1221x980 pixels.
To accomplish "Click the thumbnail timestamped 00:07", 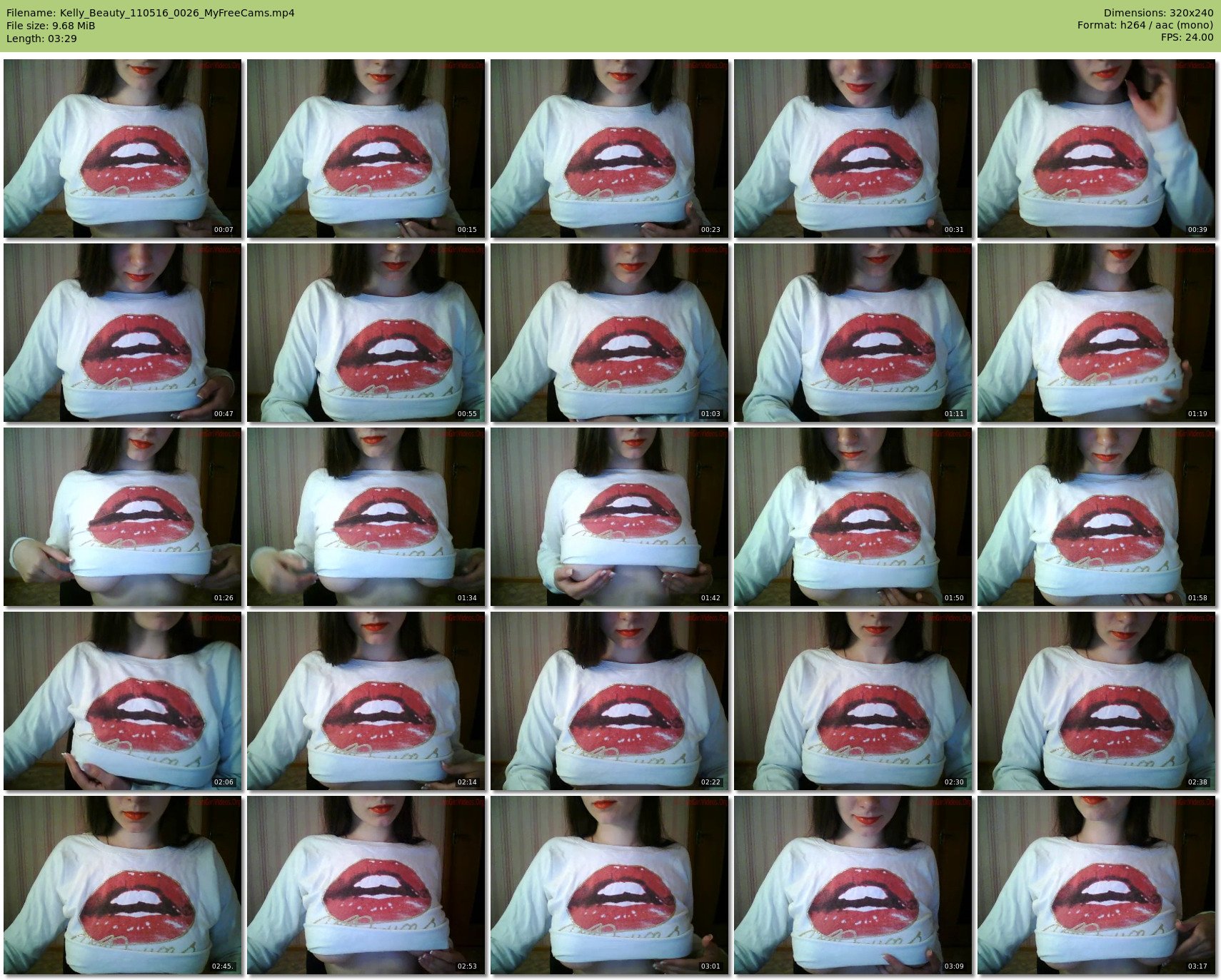I will click(123, 148).
